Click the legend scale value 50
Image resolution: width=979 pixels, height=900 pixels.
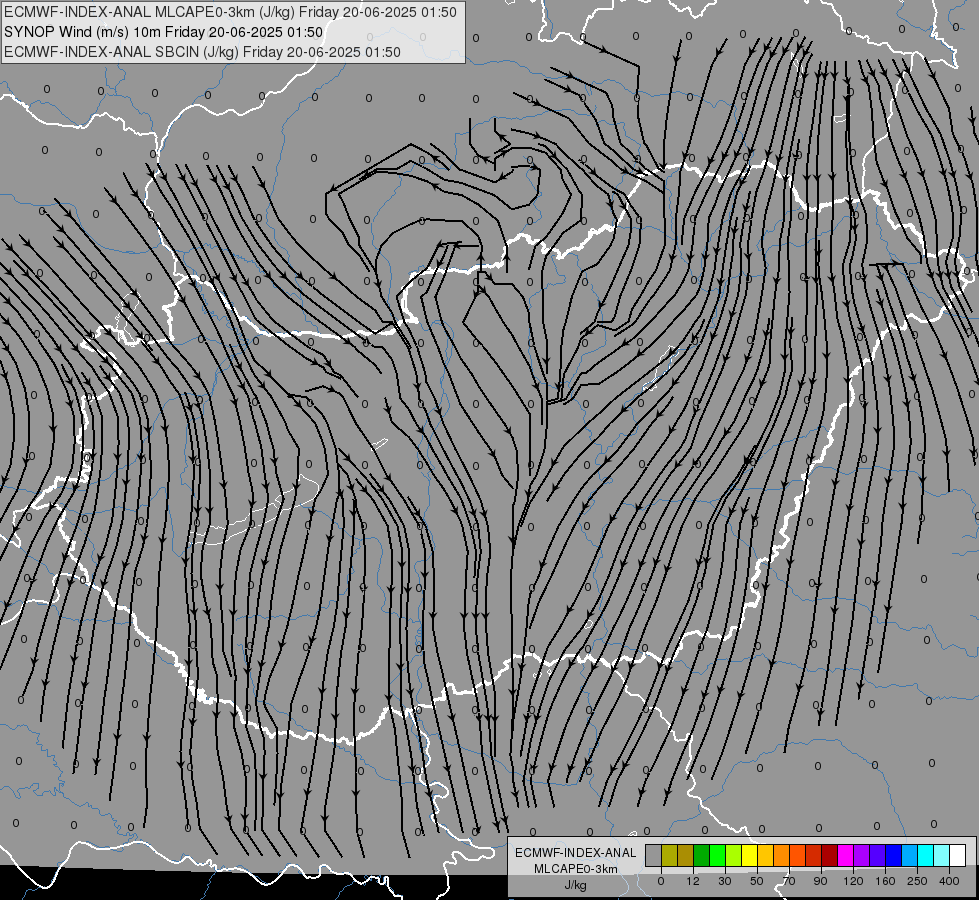click(757, 881)
